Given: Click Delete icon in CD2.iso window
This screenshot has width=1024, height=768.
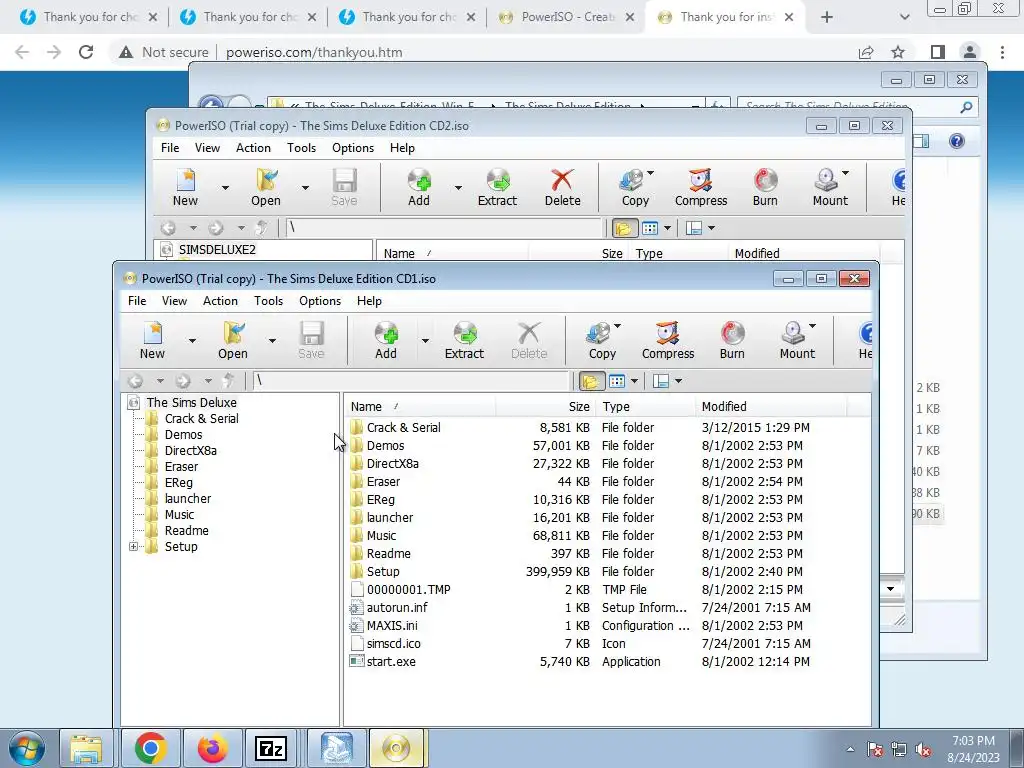Looking at the screenshot, I should click(562, 188).
